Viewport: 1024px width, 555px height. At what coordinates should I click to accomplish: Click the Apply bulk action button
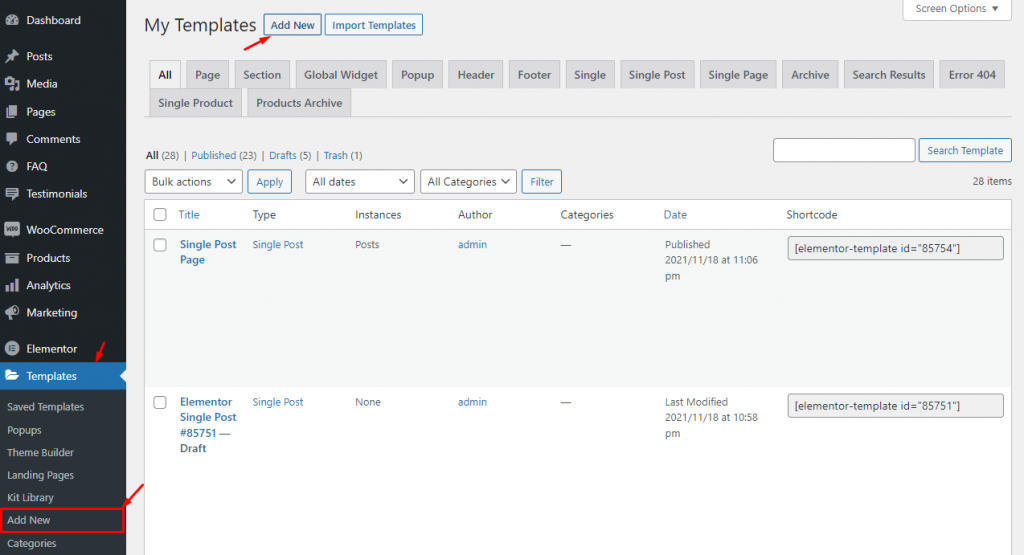(x=270, y=182)
